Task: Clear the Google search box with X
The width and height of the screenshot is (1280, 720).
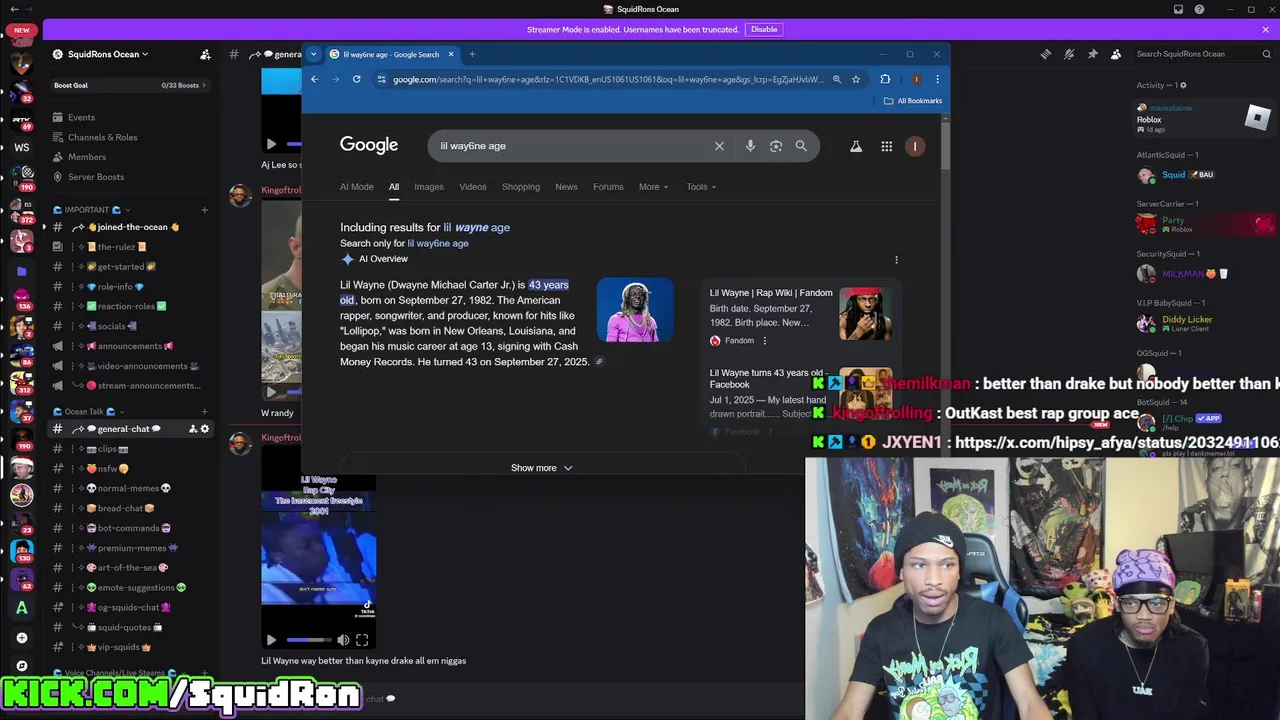Action: [x=719, y=146]
